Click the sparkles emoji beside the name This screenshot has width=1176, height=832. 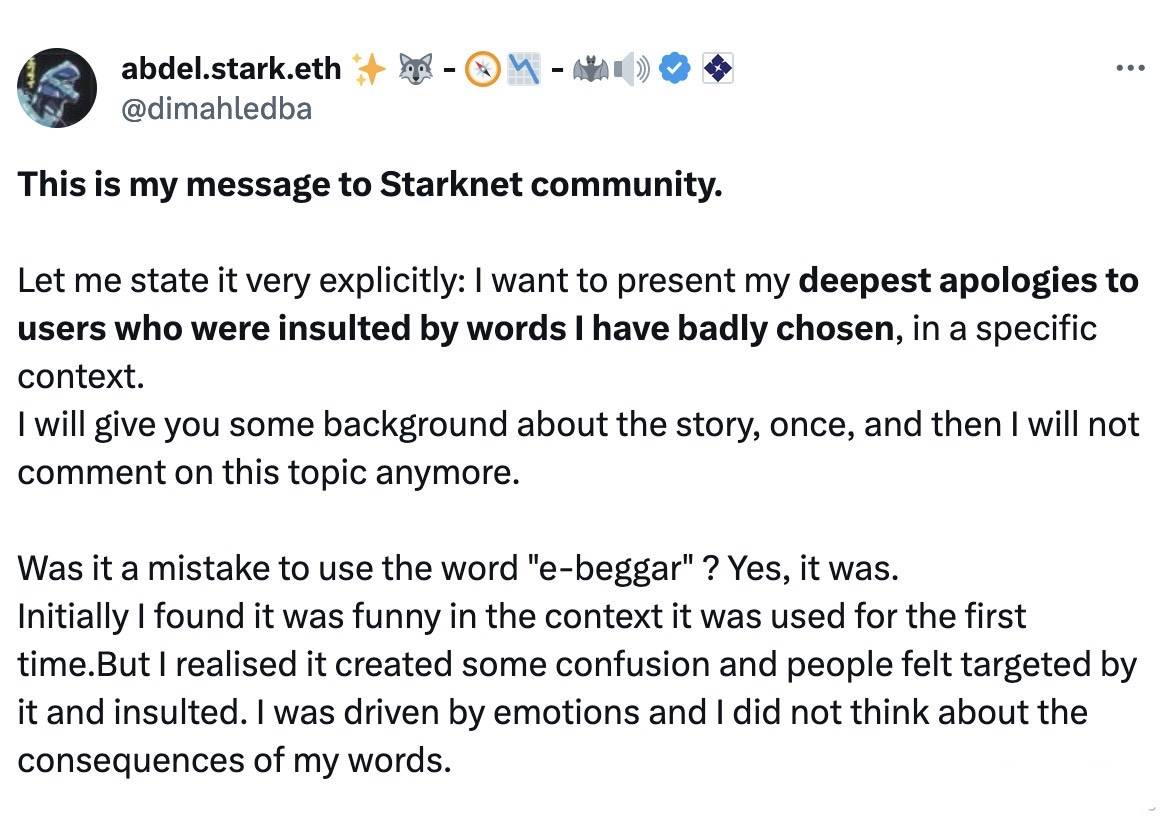pos(369,69)
